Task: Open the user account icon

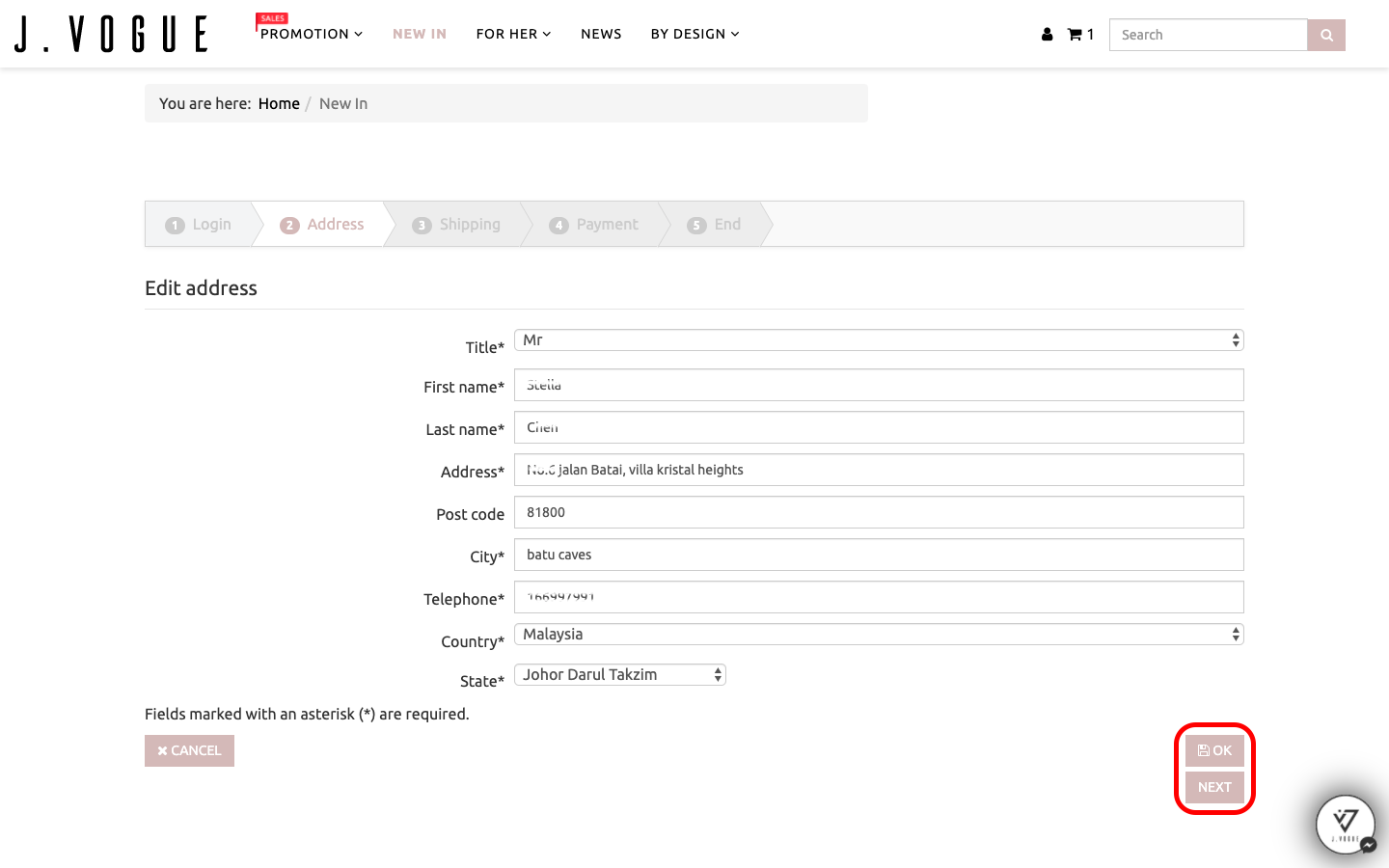Action: click(x=1047, y=35)
